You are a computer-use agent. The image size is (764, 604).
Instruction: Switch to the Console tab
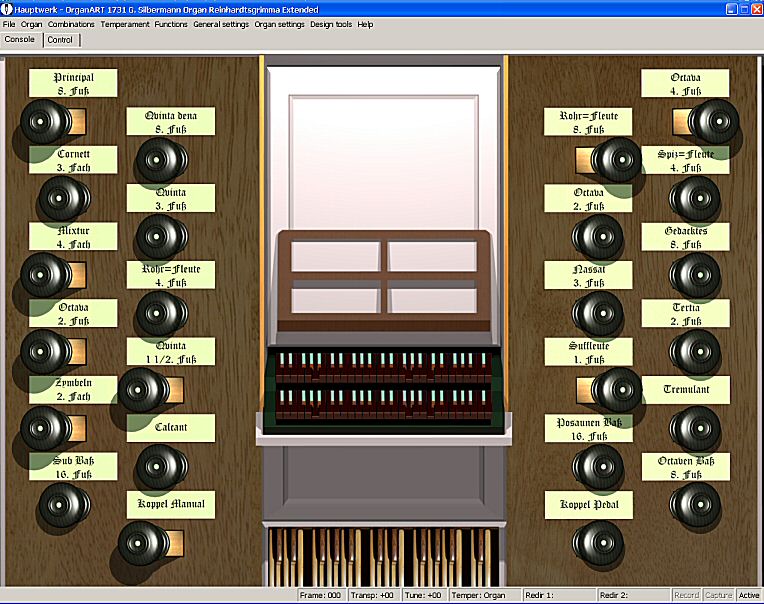[19, 39]
